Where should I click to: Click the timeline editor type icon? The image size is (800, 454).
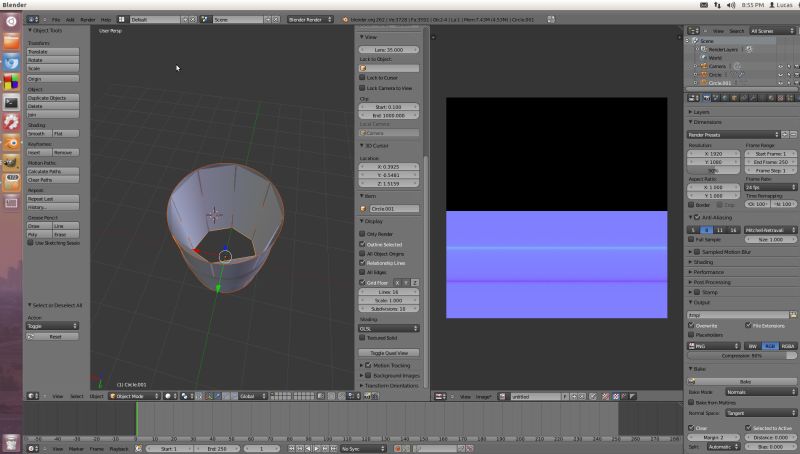[33, 448]
